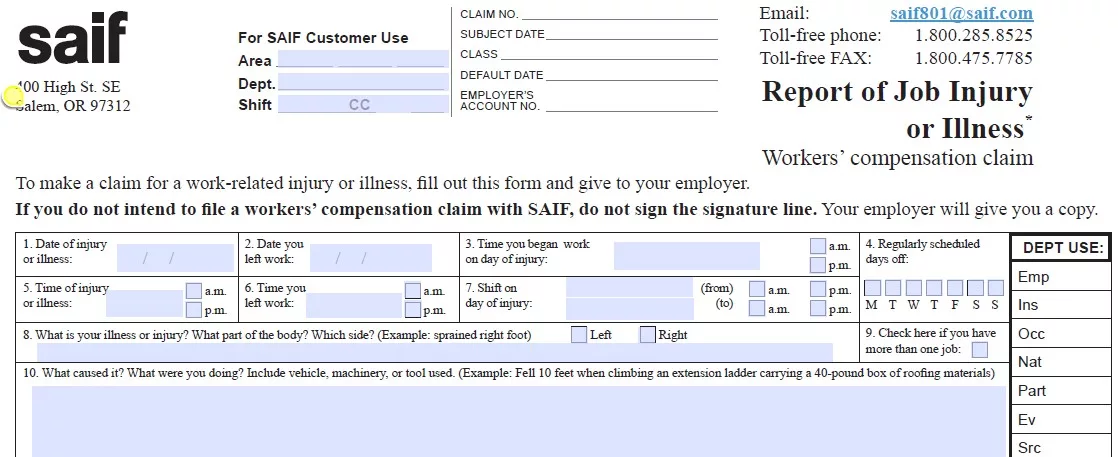Check the more than one job box
Viewport: 1118px width, 457px height.
point(980,350)
